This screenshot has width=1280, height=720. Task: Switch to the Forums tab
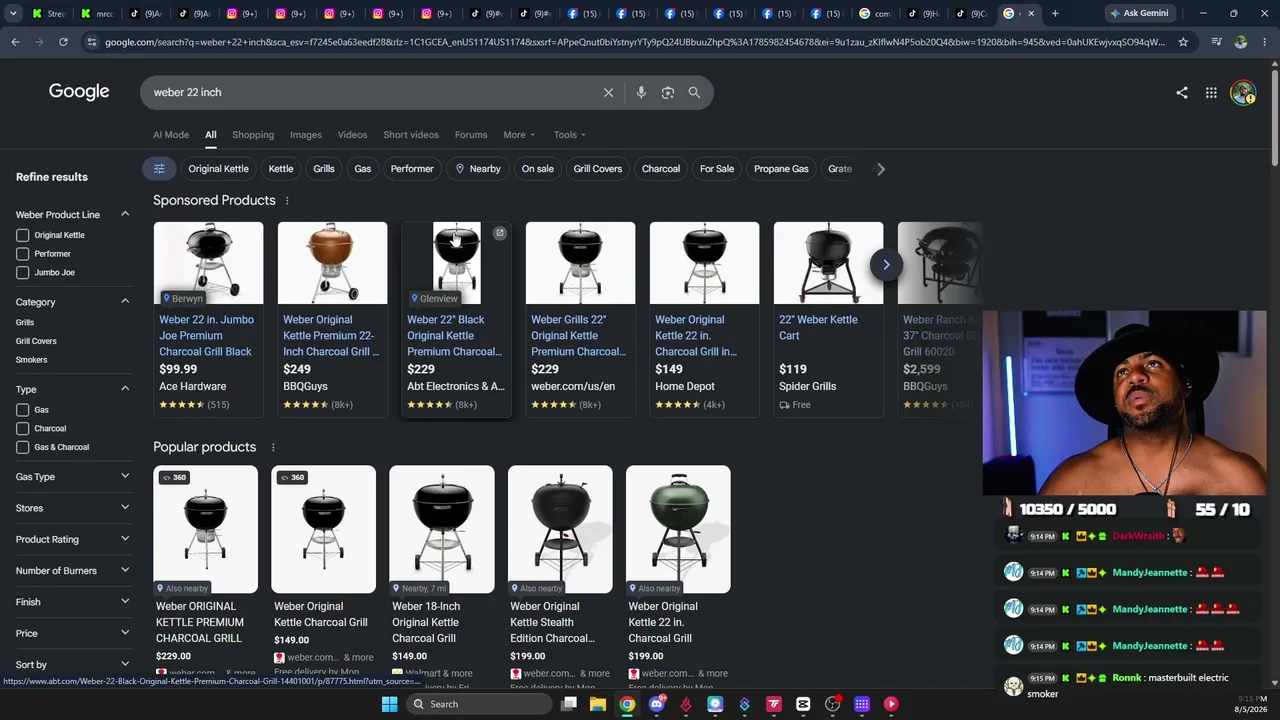point(471,135)
